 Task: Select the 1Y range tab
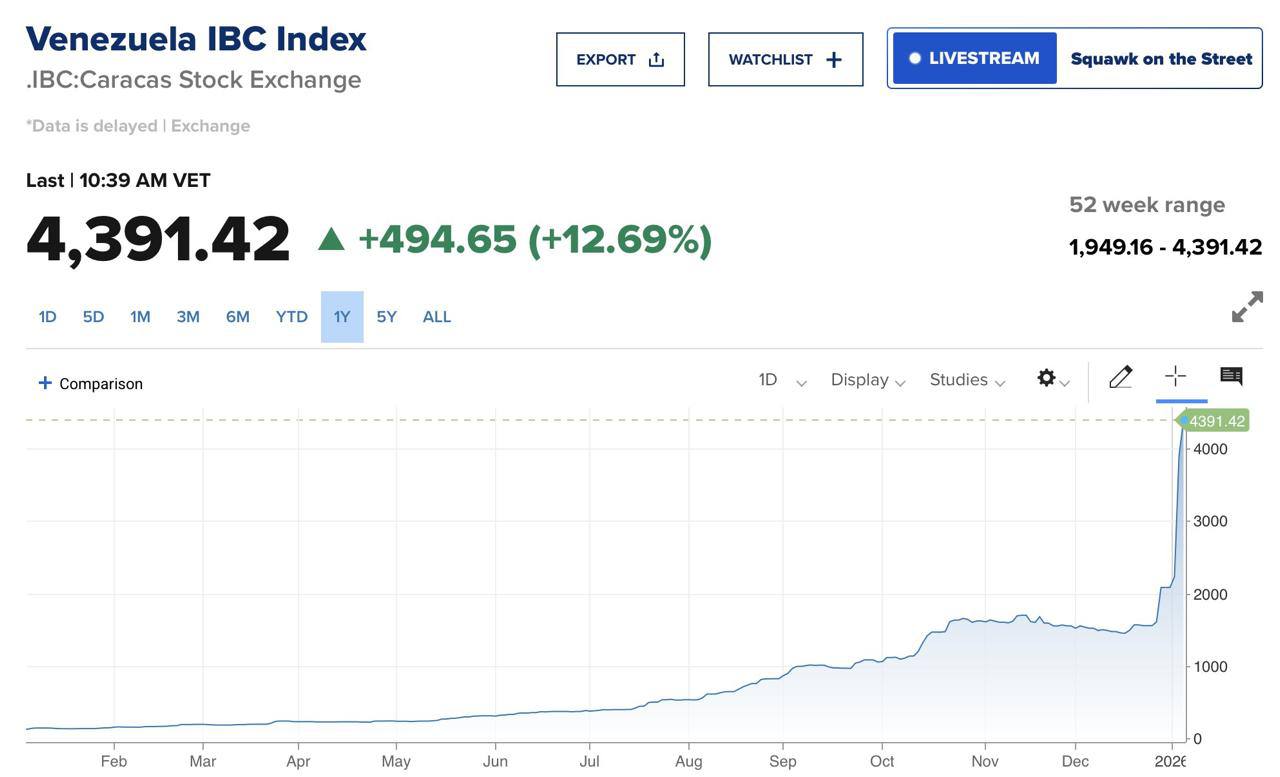[x=342, y=317]
